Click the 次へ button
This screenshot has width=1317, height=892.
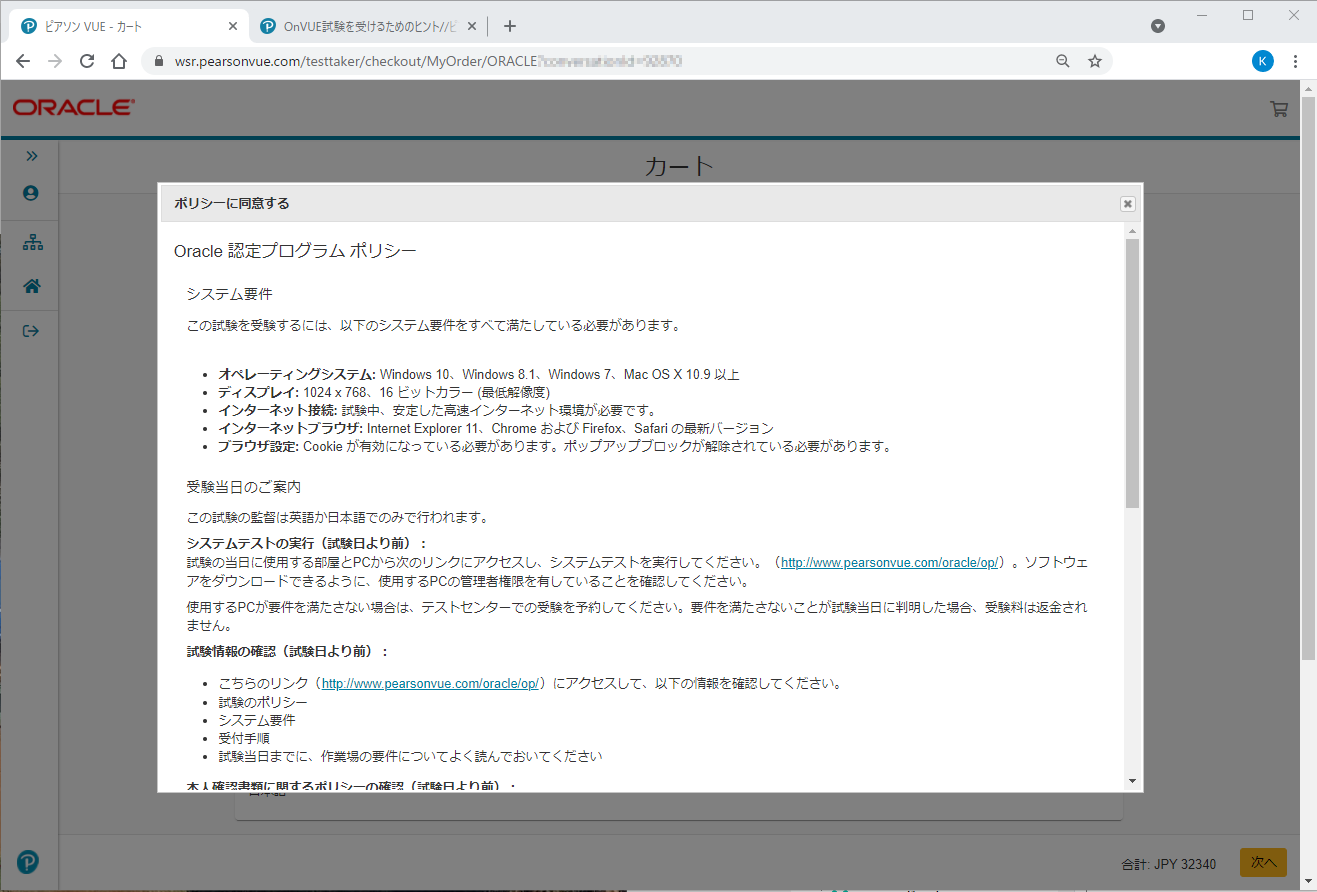coord(1263,862)
